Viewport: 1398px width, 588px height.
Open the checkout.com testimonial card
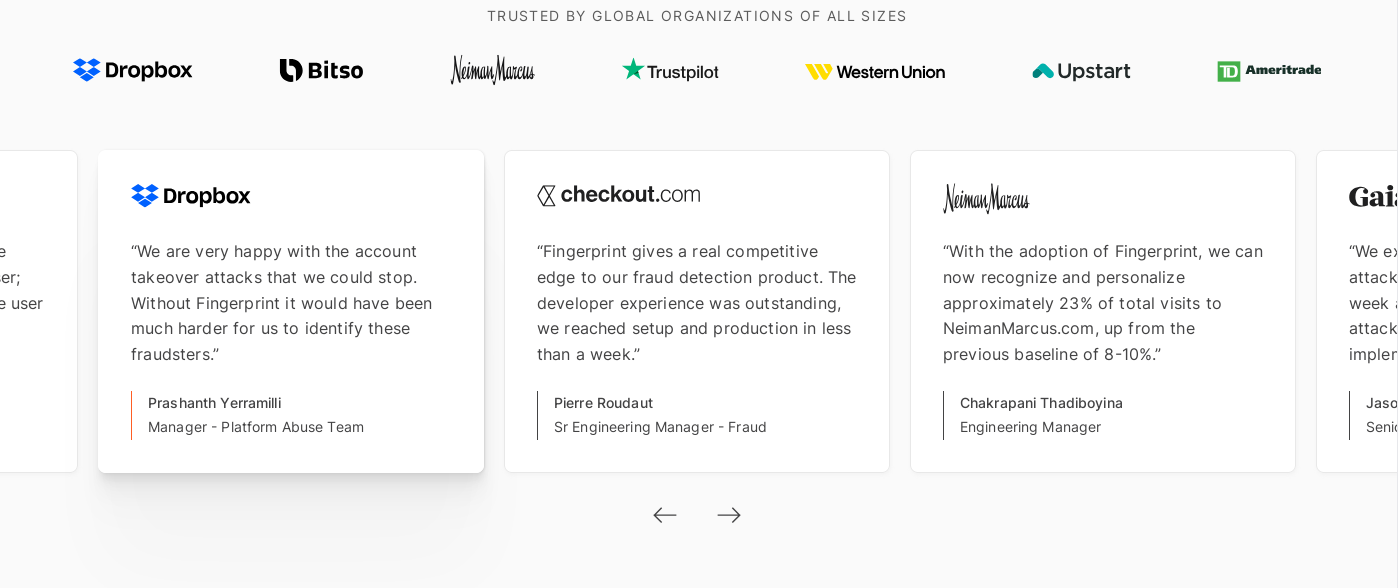tap(697, 311)
